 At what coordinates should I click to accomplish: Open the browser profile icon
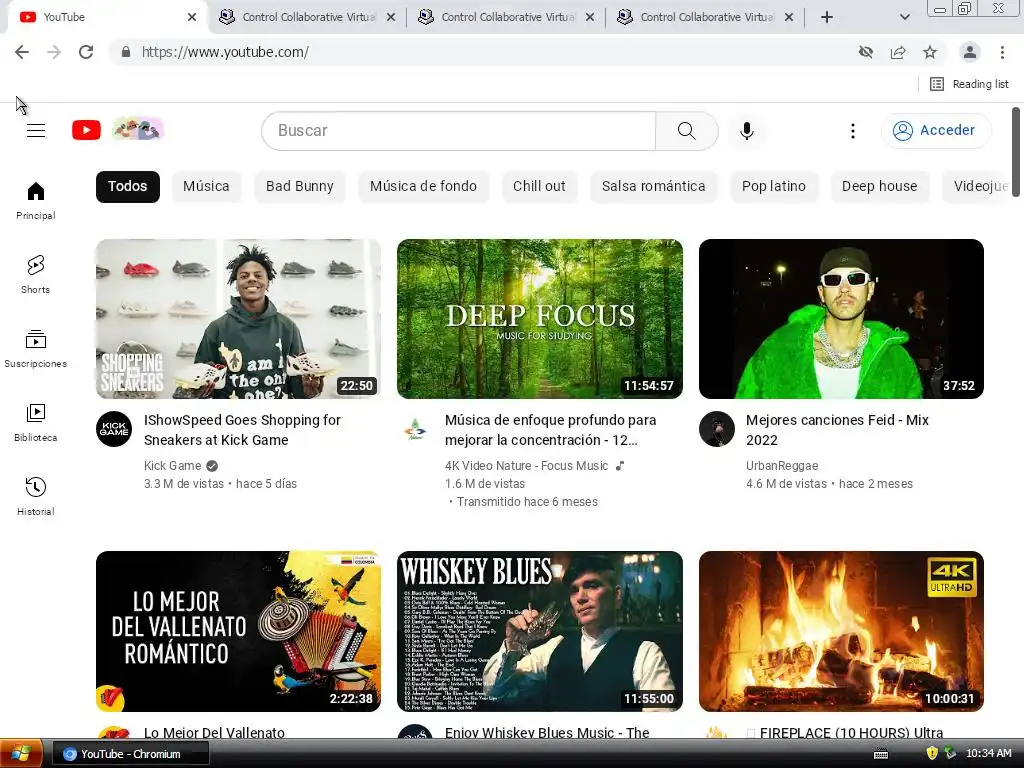(970, 52)
